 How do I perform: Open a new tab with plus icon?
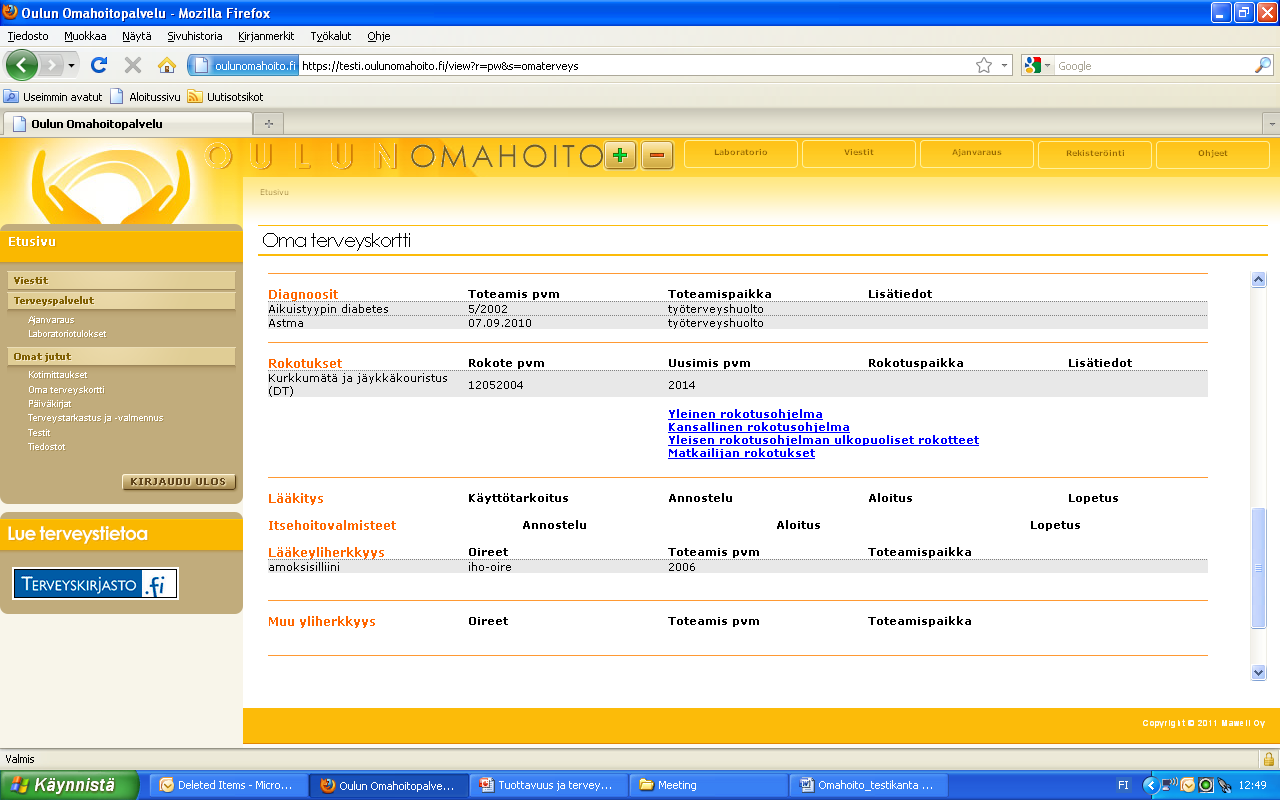[268, 124]
